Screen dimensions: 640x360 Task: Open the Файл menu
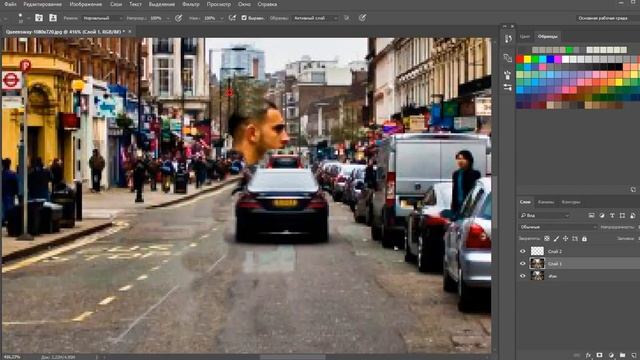pos(10,4)
